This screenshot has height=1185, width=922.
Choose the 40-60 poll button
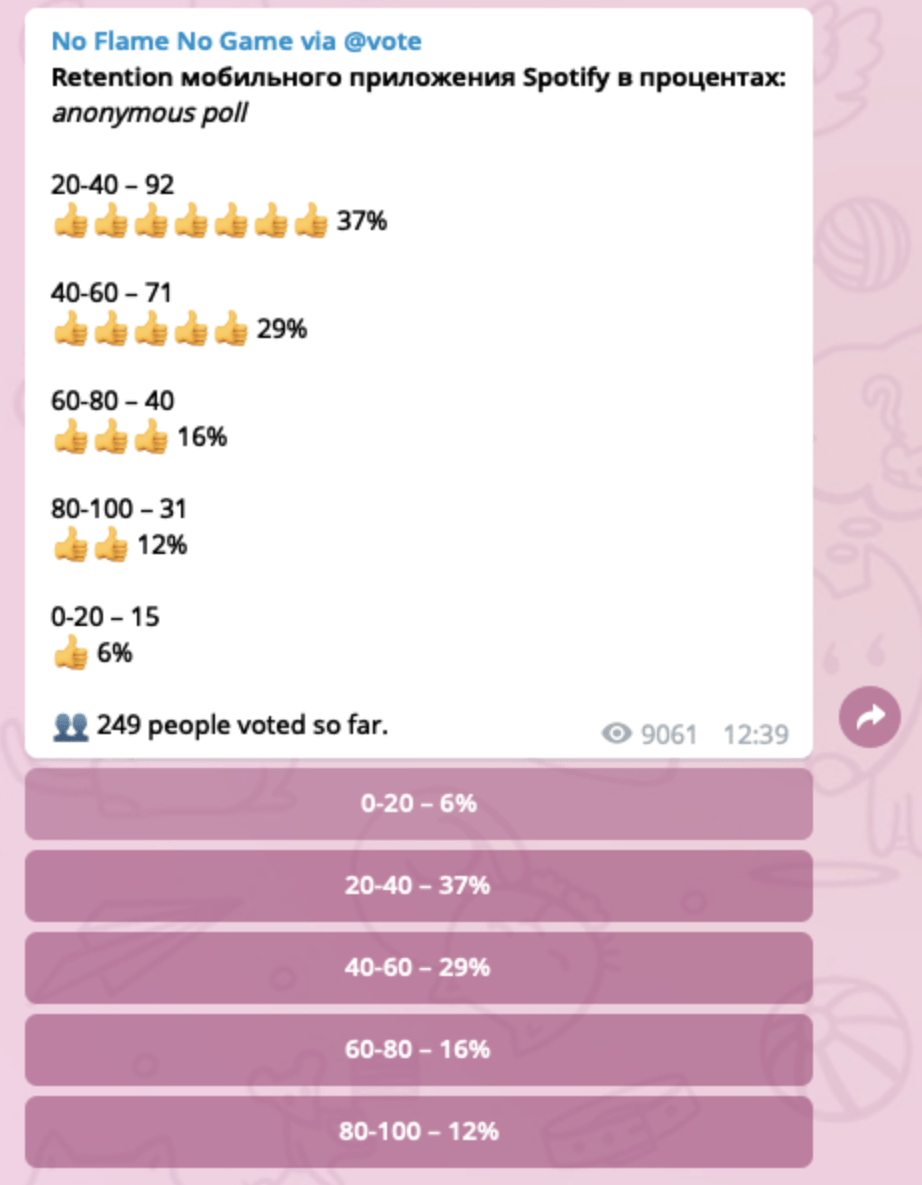coord(418,967)
